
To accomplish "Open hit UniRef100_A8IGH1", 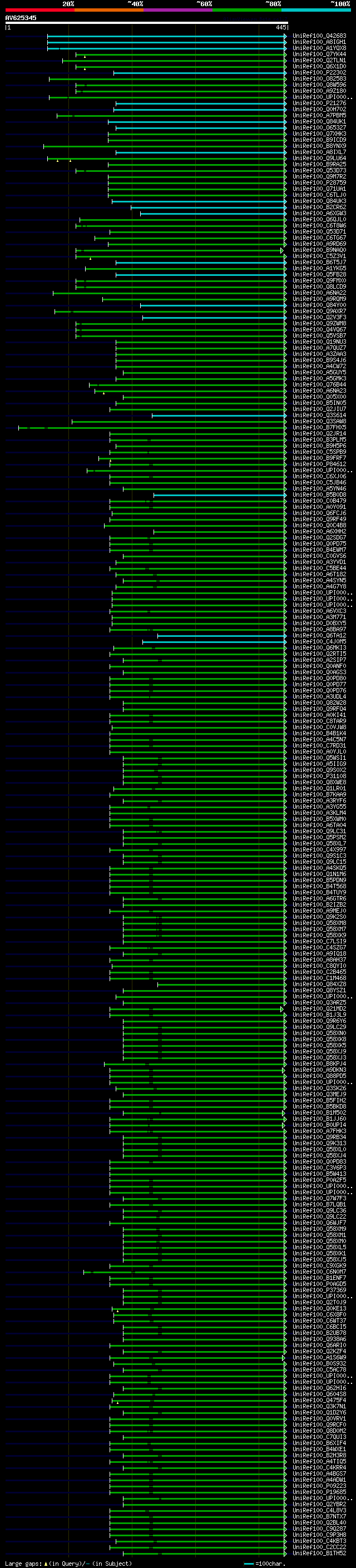I will [x=319, y=42].
